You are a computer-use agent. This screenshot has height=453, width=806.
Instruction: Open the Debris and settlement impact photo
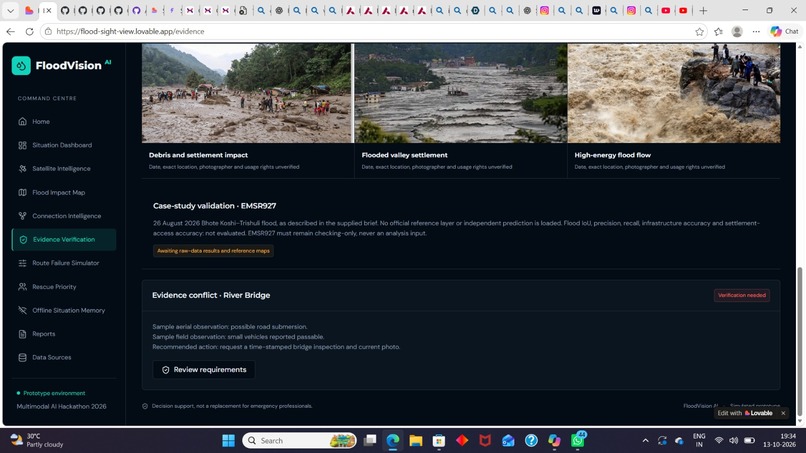(247, 93)
